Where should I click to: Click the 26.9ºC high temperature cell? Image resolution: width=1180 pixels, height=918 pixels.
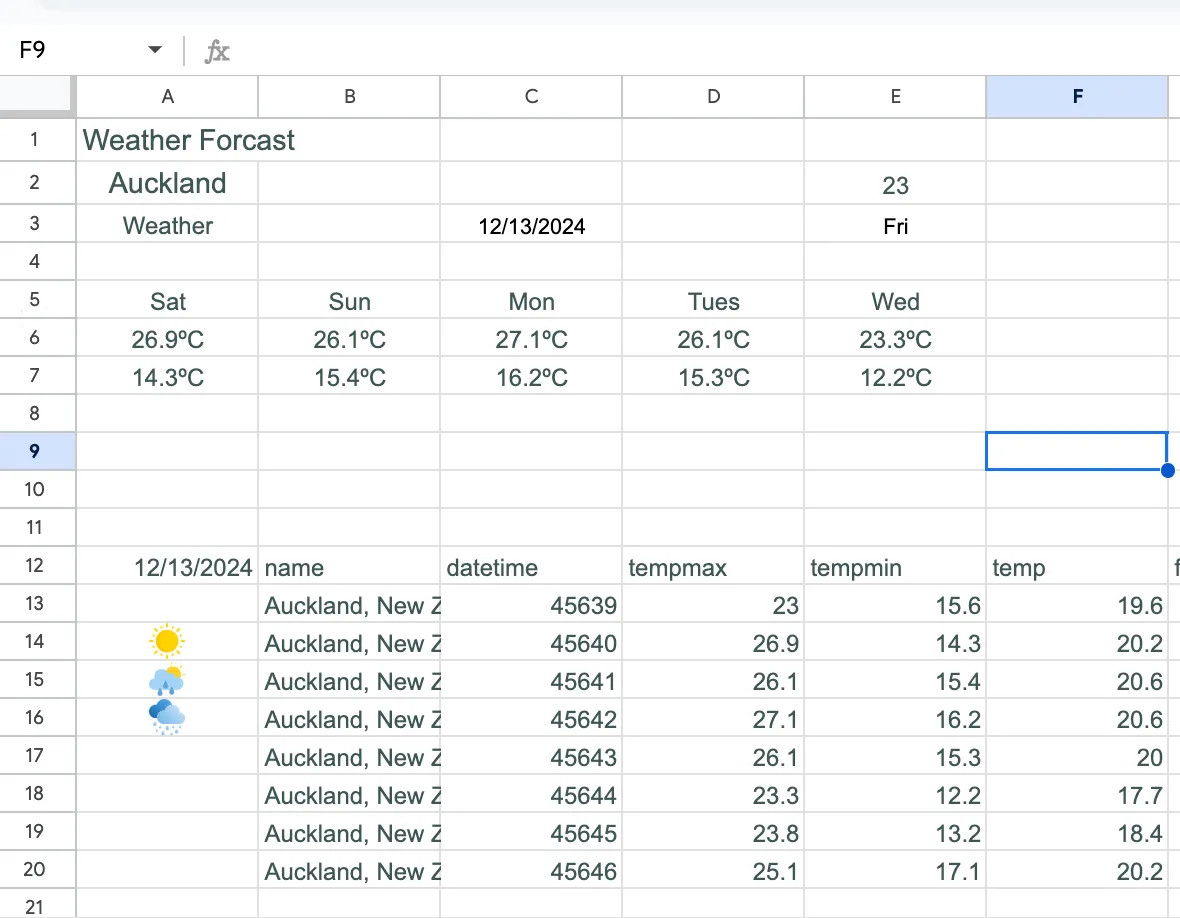(x=167, y=338)
